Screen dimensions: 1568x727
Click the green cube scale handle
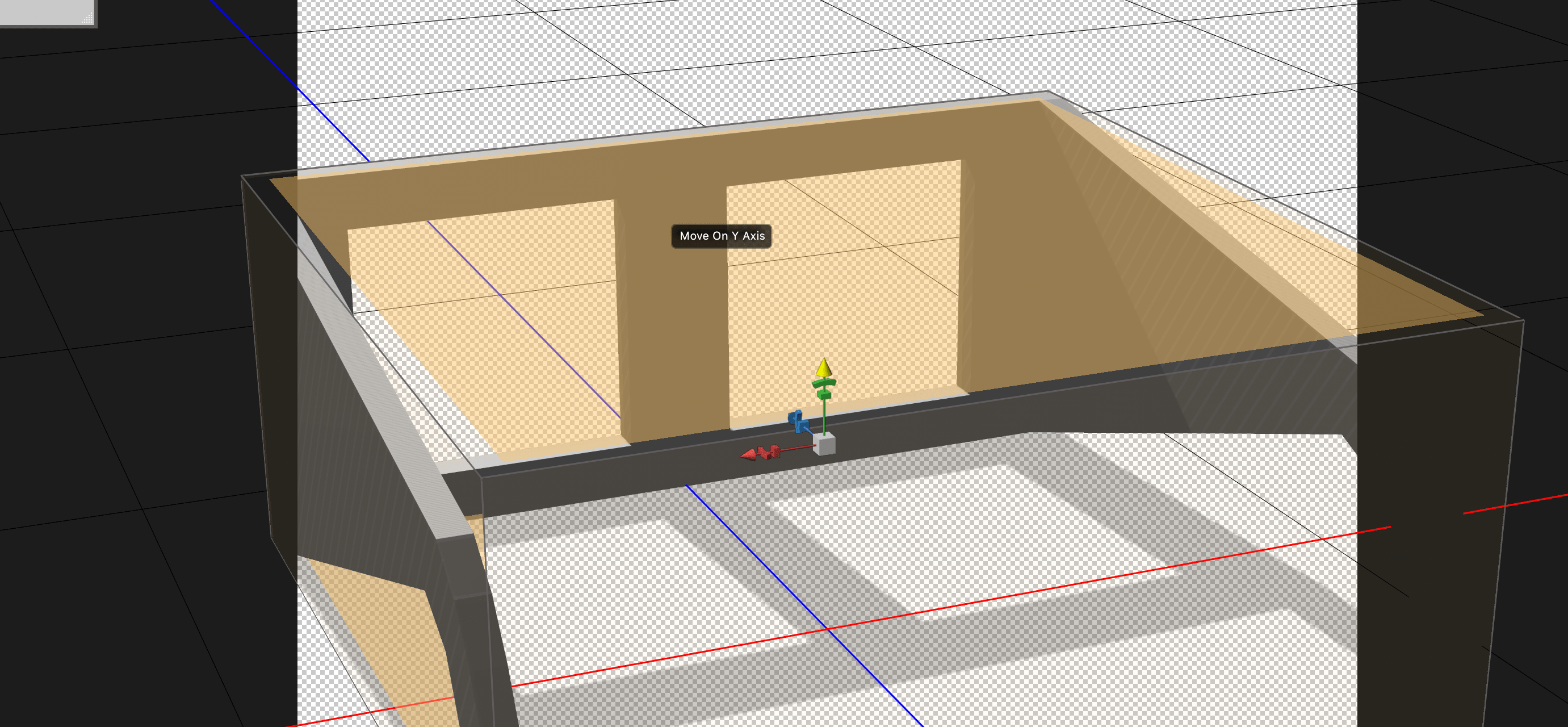[x=824, y=395]
